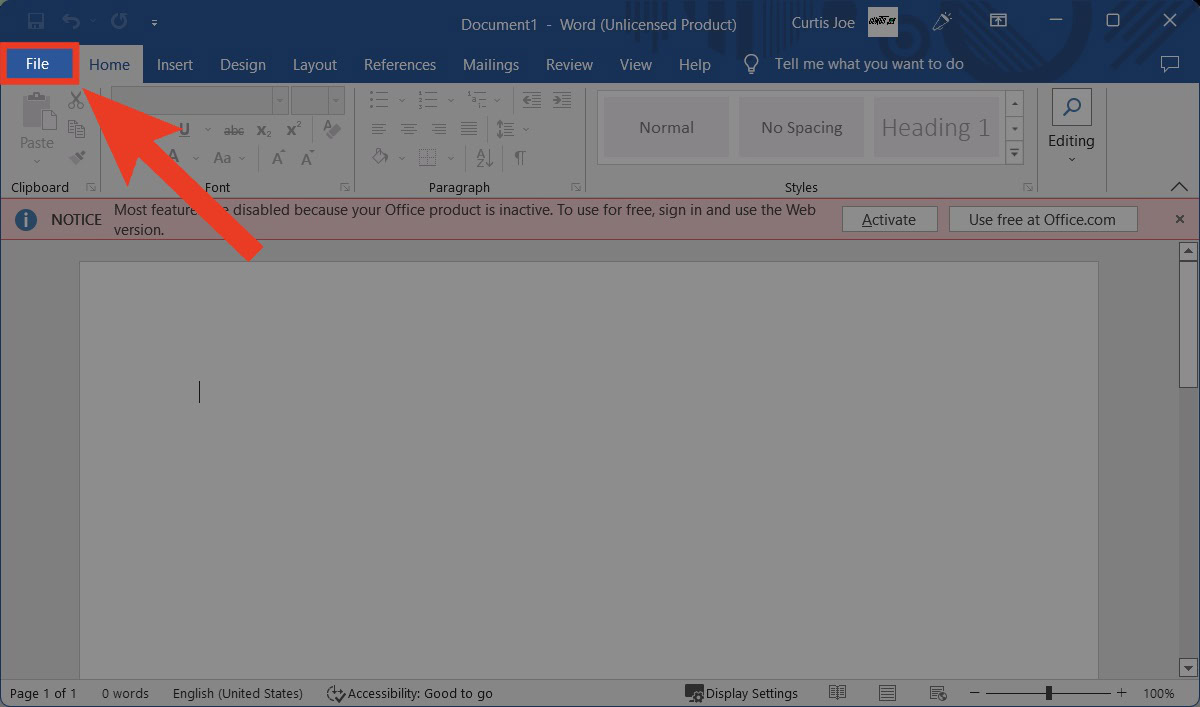Click the zoom in plus button

pyautogui.click(x=1122, y=693)
